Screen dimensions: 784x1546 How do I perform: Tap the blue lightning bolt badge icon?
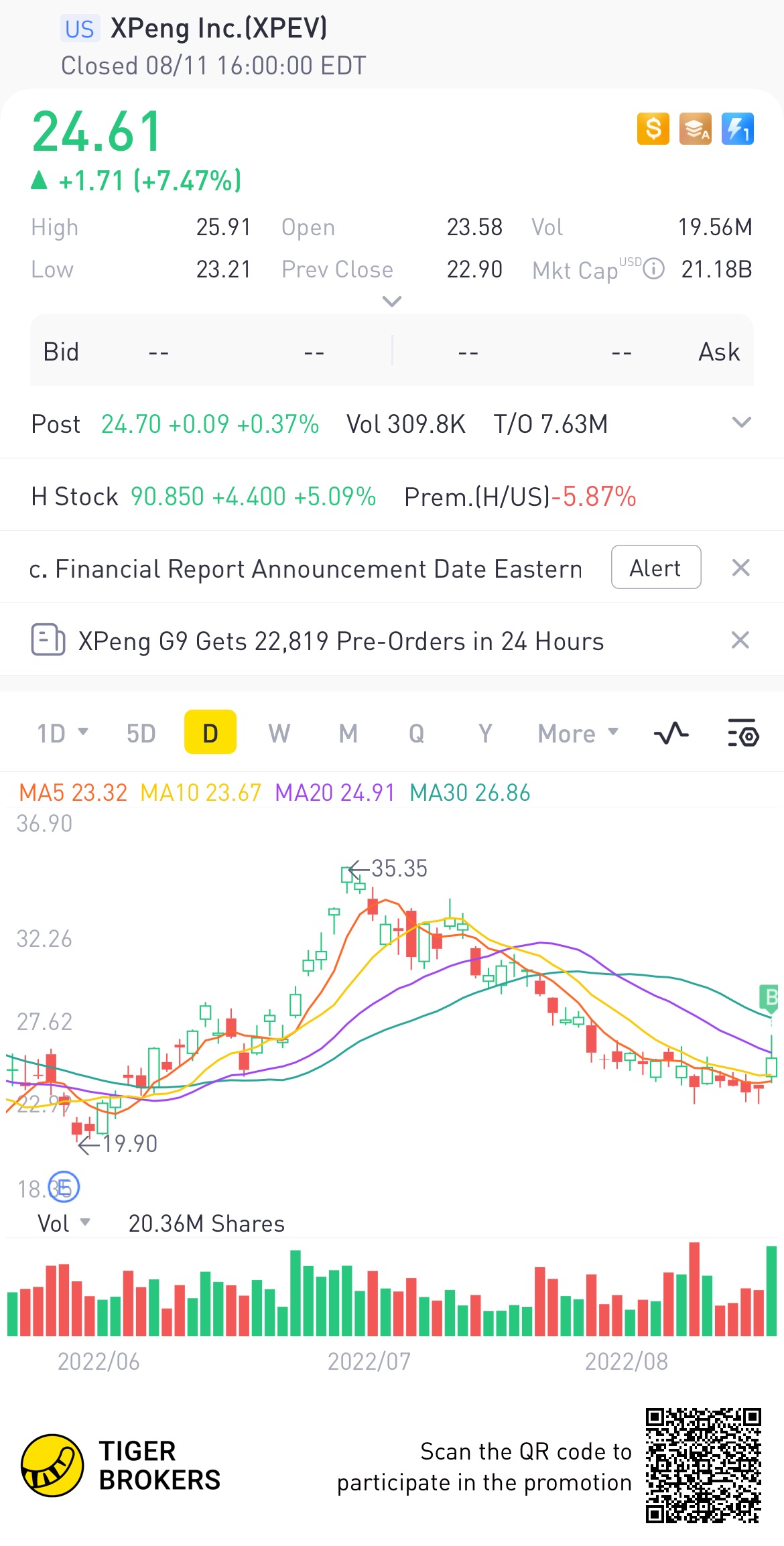point(737,129)
